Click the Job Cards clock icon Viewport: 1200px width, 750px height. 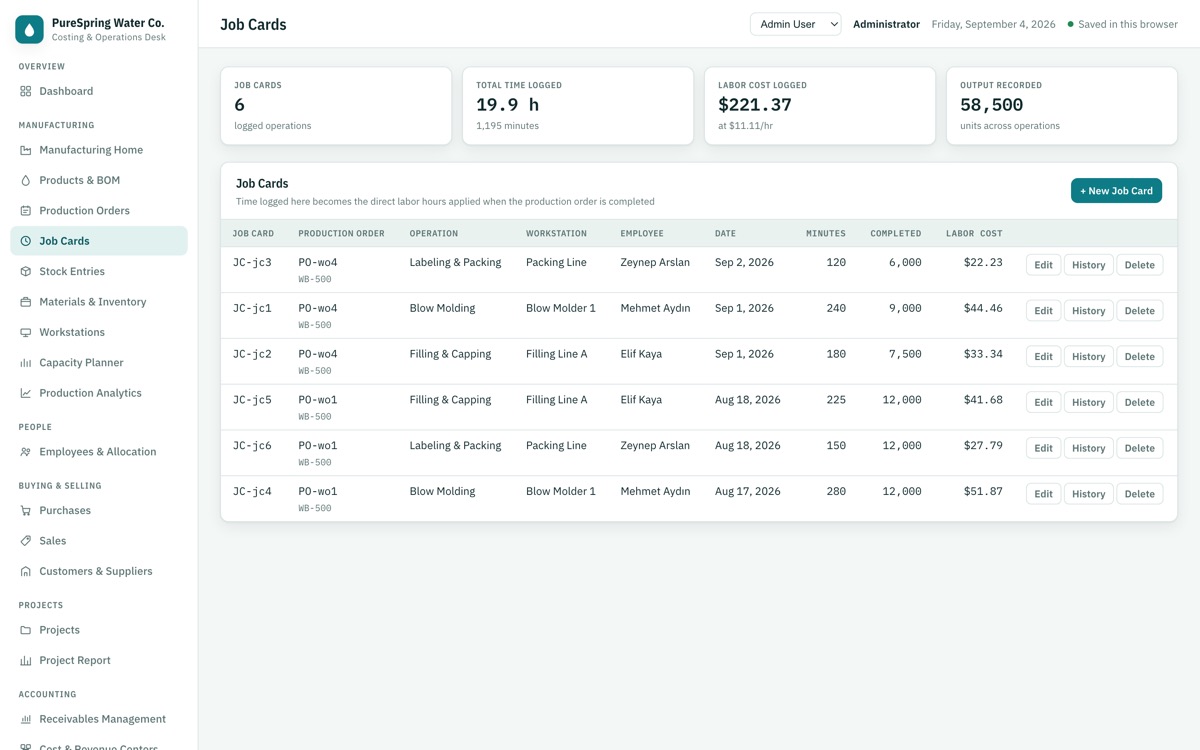click(x=26, y=241)
